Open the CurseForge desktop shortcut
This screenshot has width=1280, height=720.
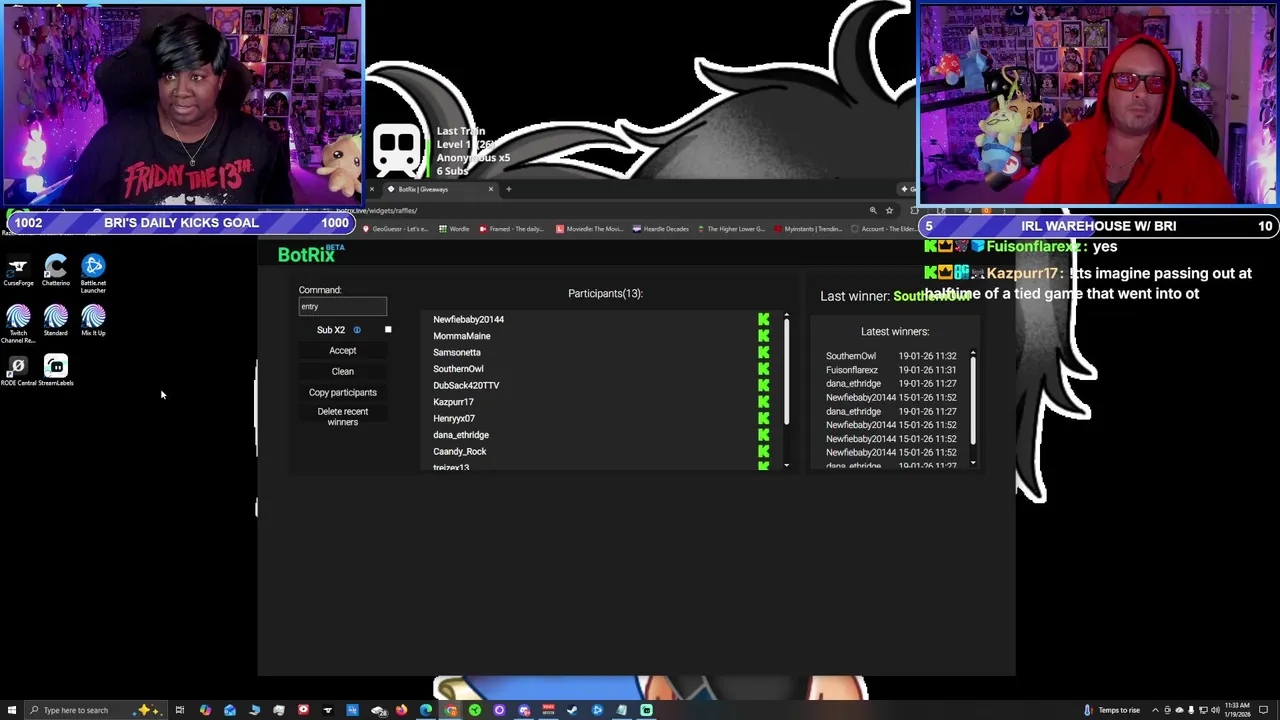pos(18,270)
